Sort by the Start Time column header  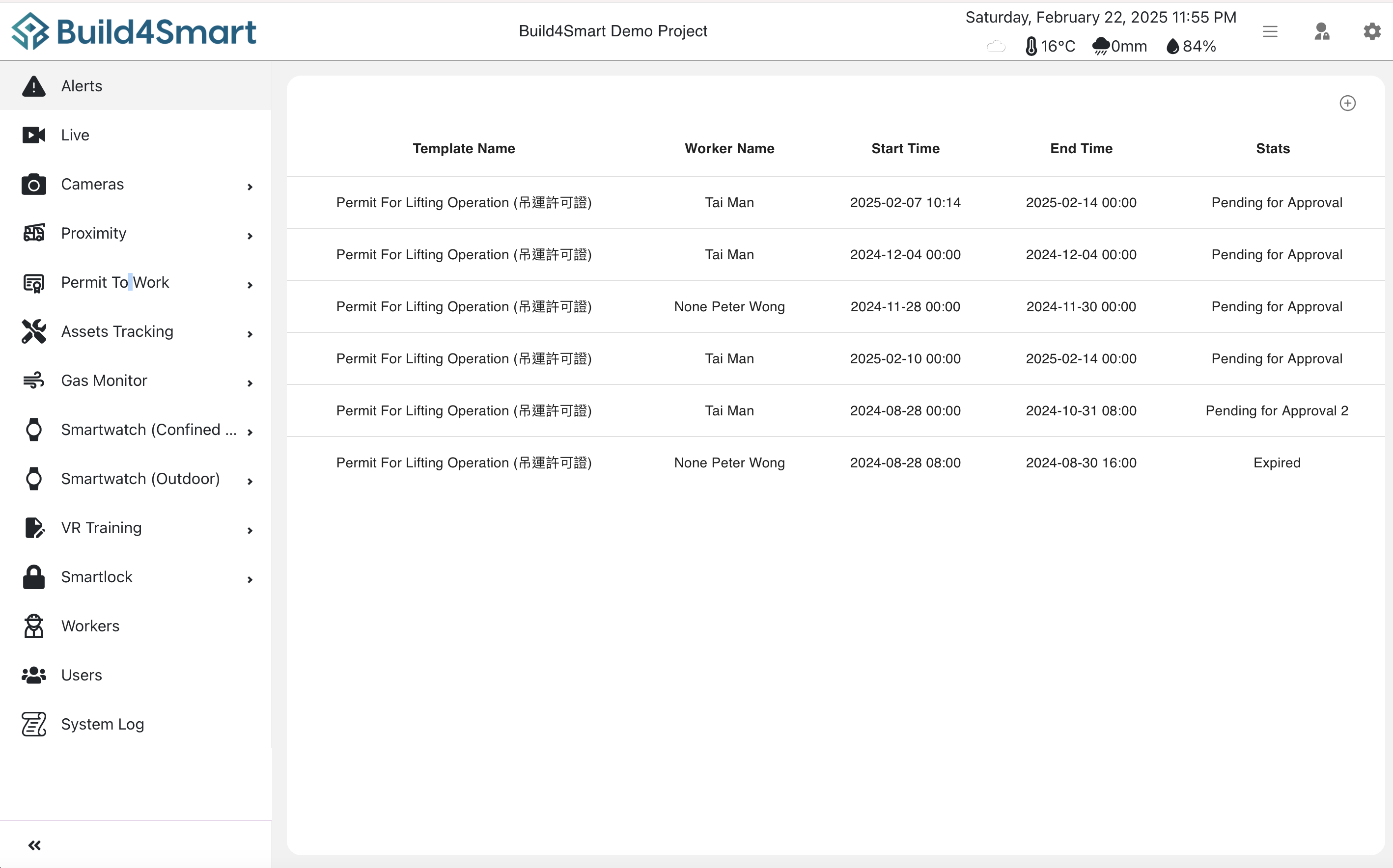point(905,148)
